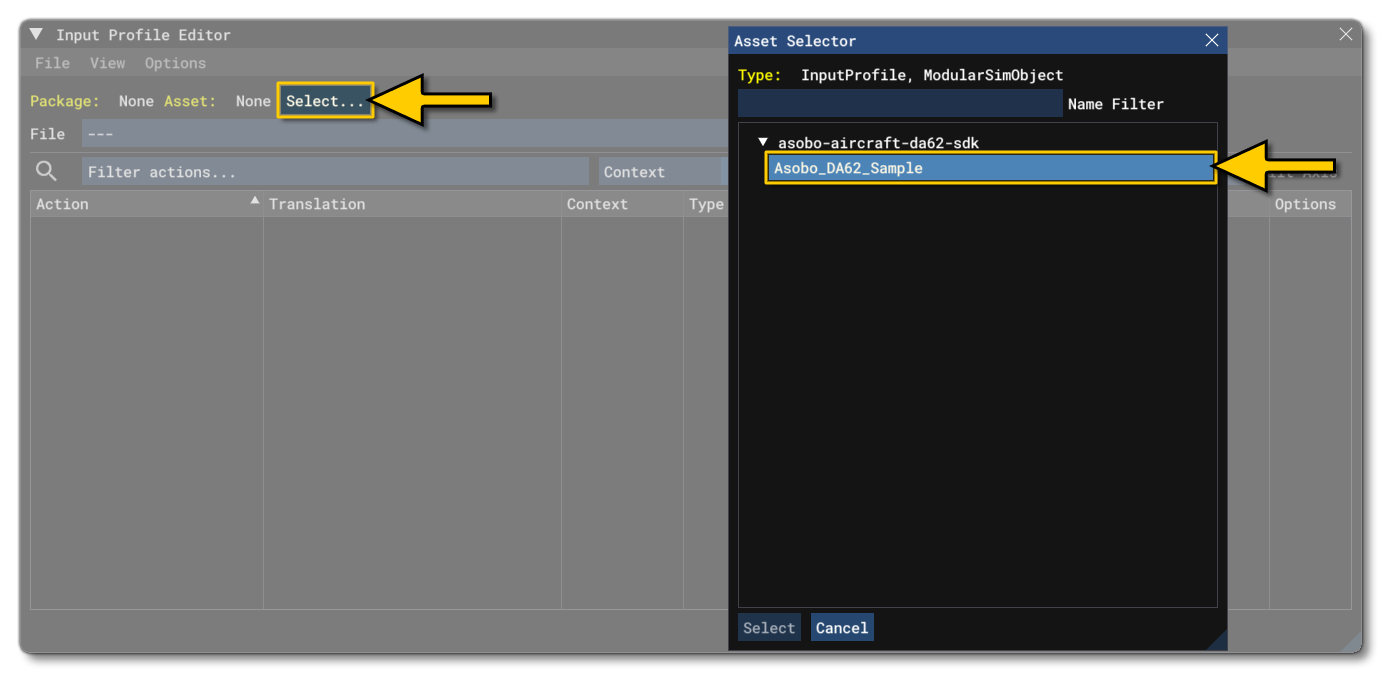Close the Asset Selector with the X icon
The width and height of the screenshot is (1382, 673).
tap(1211, 41)
